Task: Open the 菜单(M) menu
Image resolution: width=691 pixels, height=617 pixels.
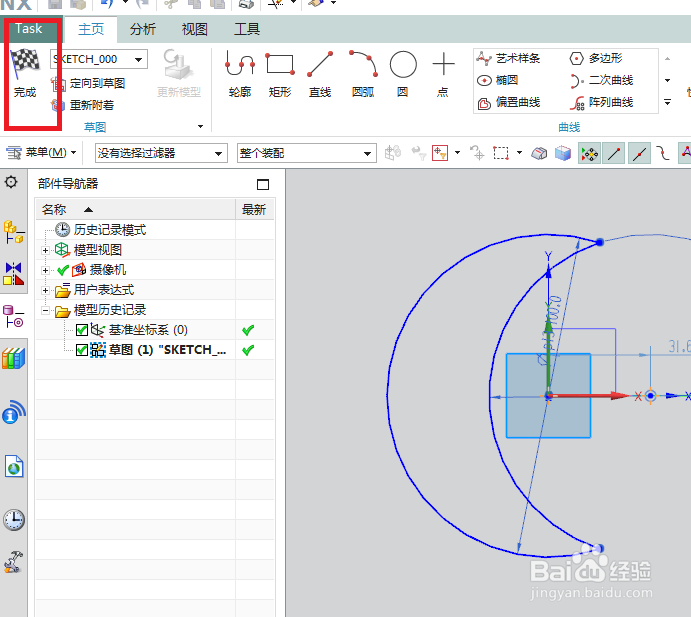Action: (x=41, y=153)
